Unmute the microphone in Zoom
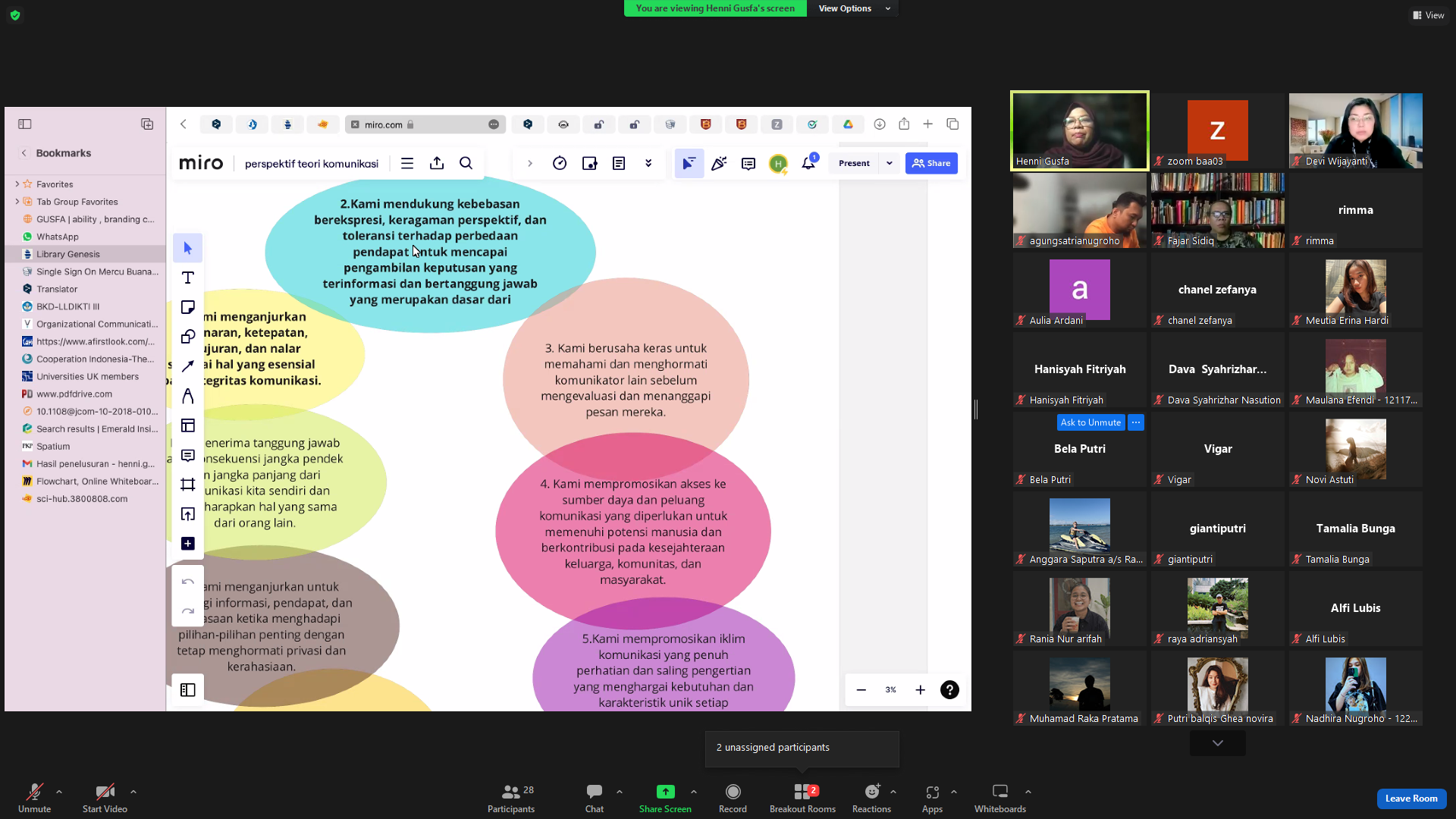The image size is (1456, 819). pos(35,799)
